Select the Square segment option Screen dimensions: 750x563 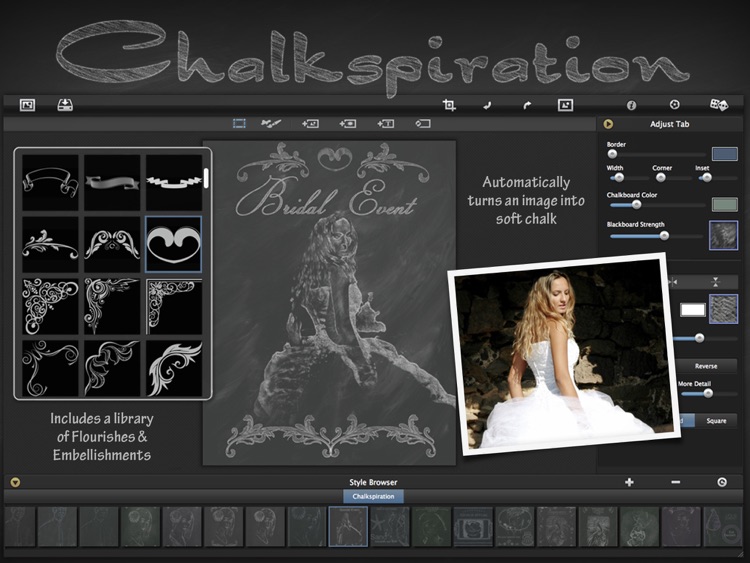(716, 421)
